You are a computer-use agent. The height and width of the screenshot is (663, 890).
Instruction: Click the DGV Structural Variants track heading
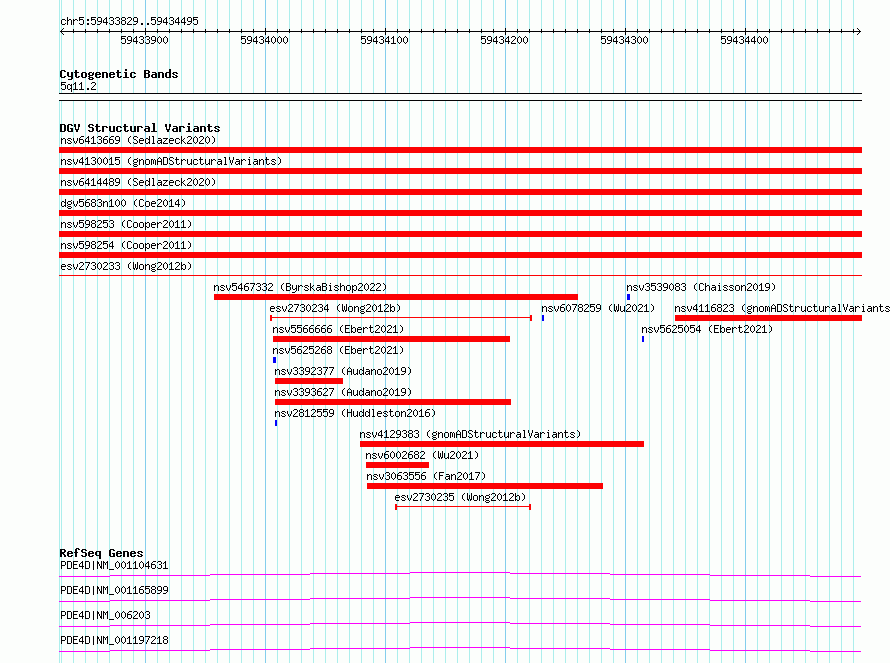[140, 128]
